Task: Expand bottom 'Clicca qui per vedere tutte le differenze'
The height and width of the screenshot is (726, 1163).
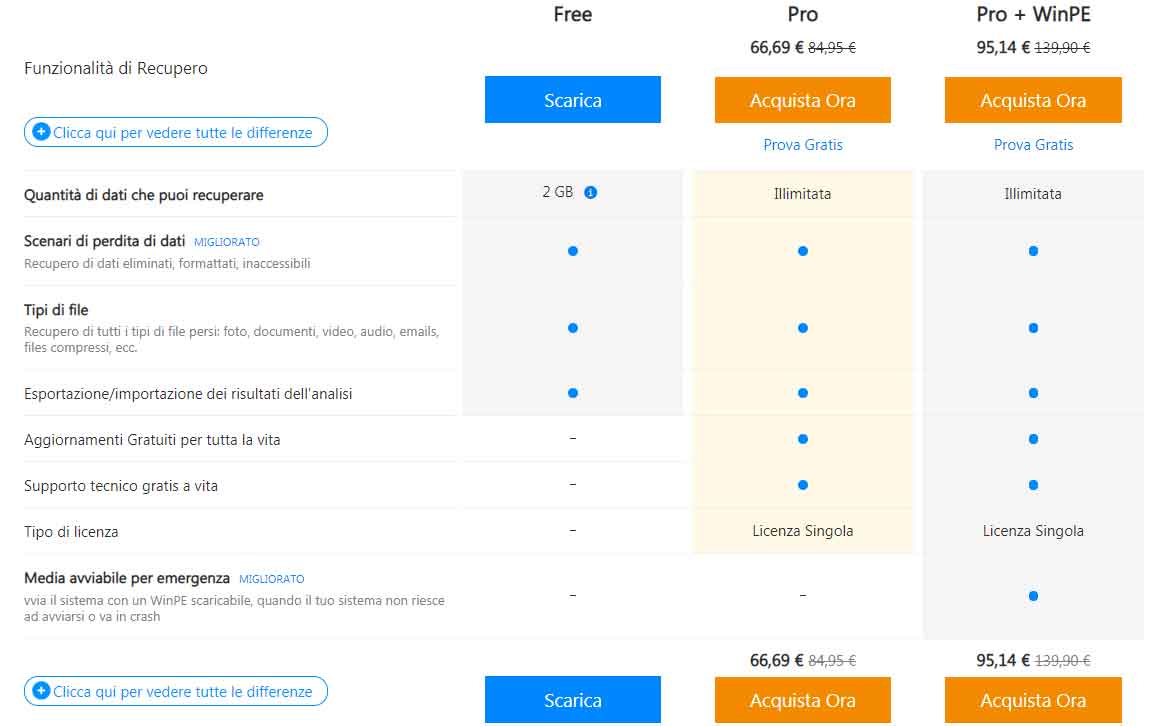Action: coord(182,691)
